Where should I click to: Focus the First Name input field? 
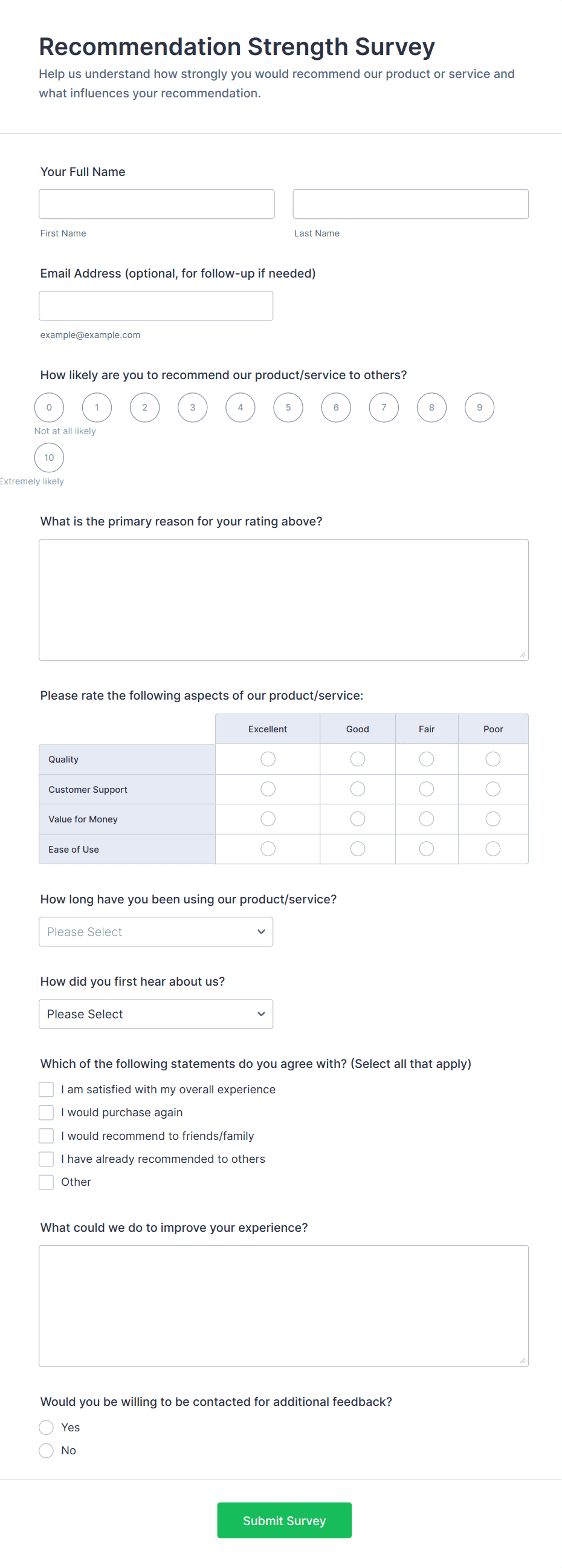click(x=157, y=204)
